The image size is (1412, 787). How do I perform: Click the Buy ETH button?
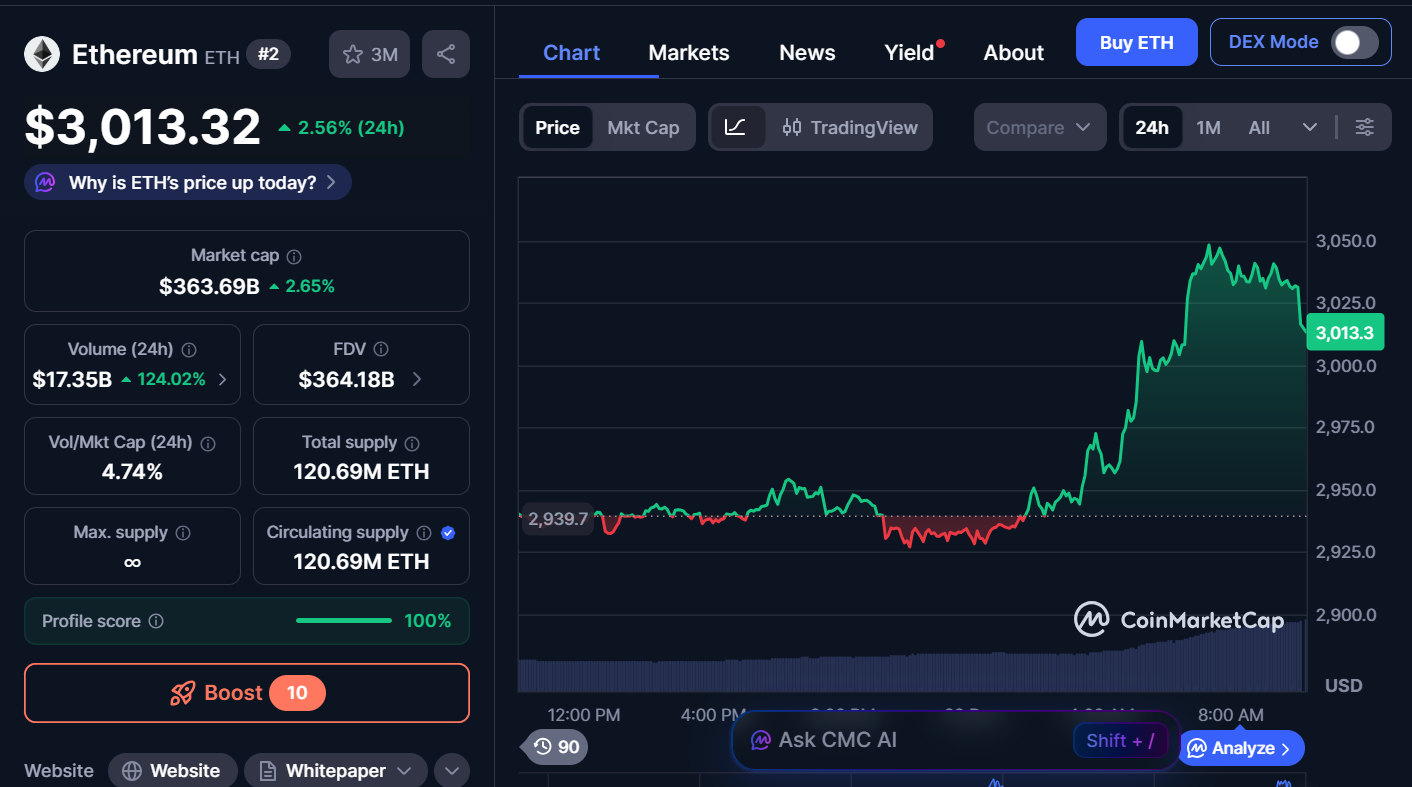pos(1136,42)
